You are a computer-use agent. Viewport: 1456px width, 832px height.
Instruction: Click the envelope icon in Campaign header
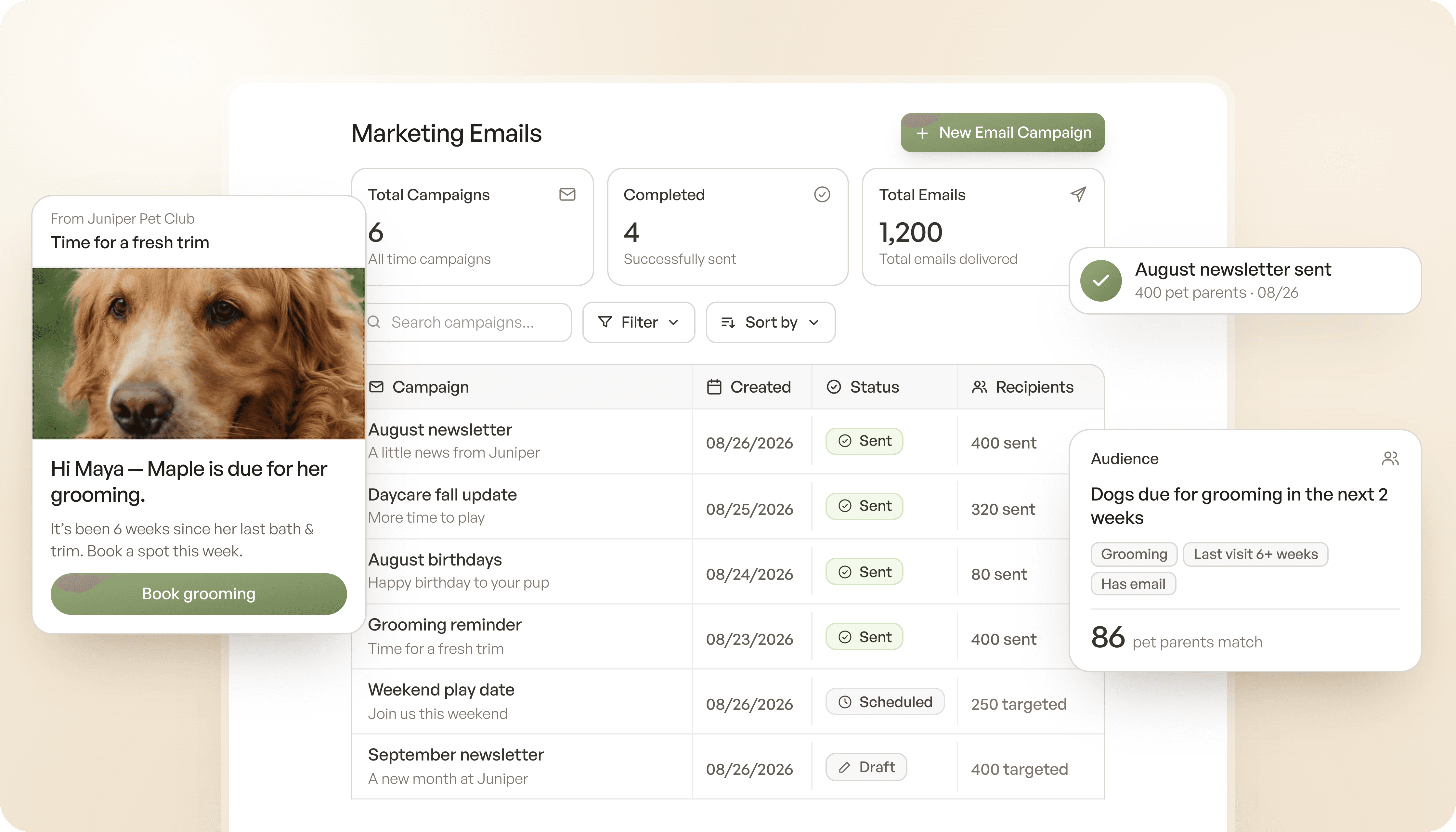coord(376,387)
